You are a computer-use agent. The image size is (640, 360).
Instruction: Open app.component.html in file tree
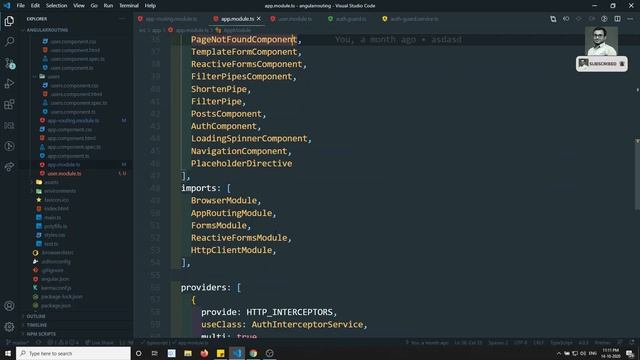tap(71, 138)
